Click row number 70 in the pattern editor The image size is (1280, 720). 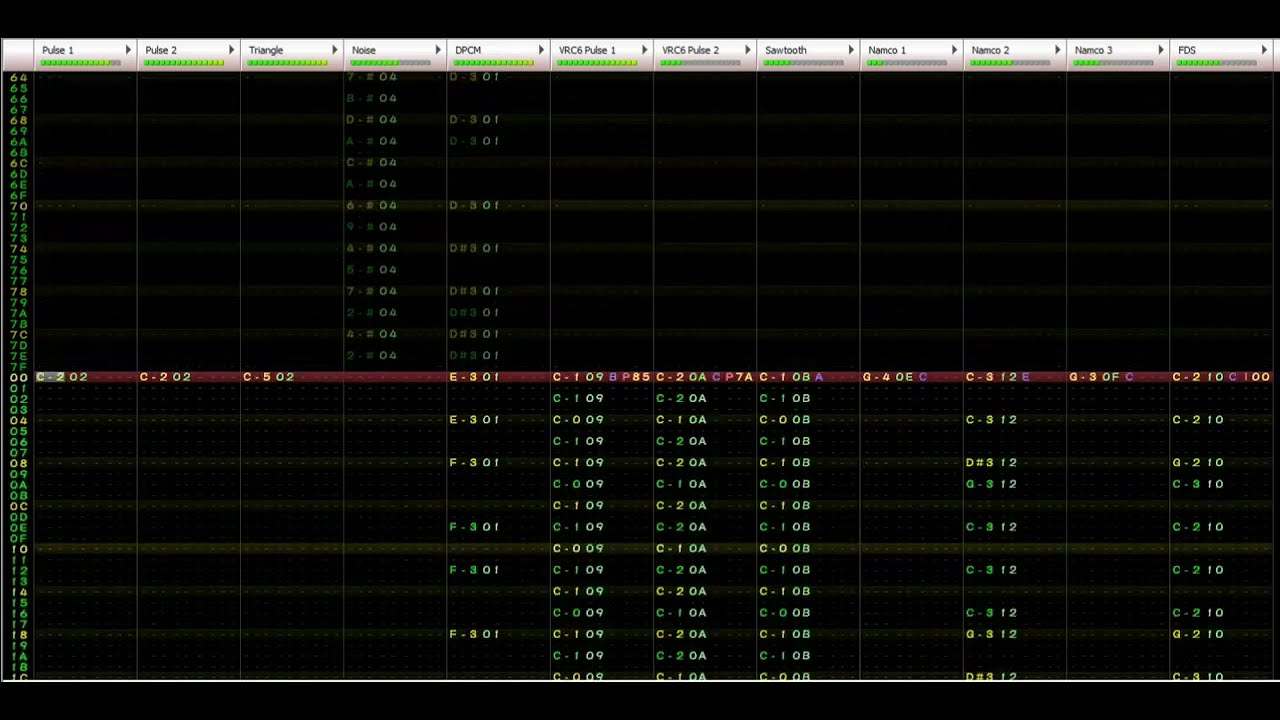pyautogui.click(x=19, y=206)
